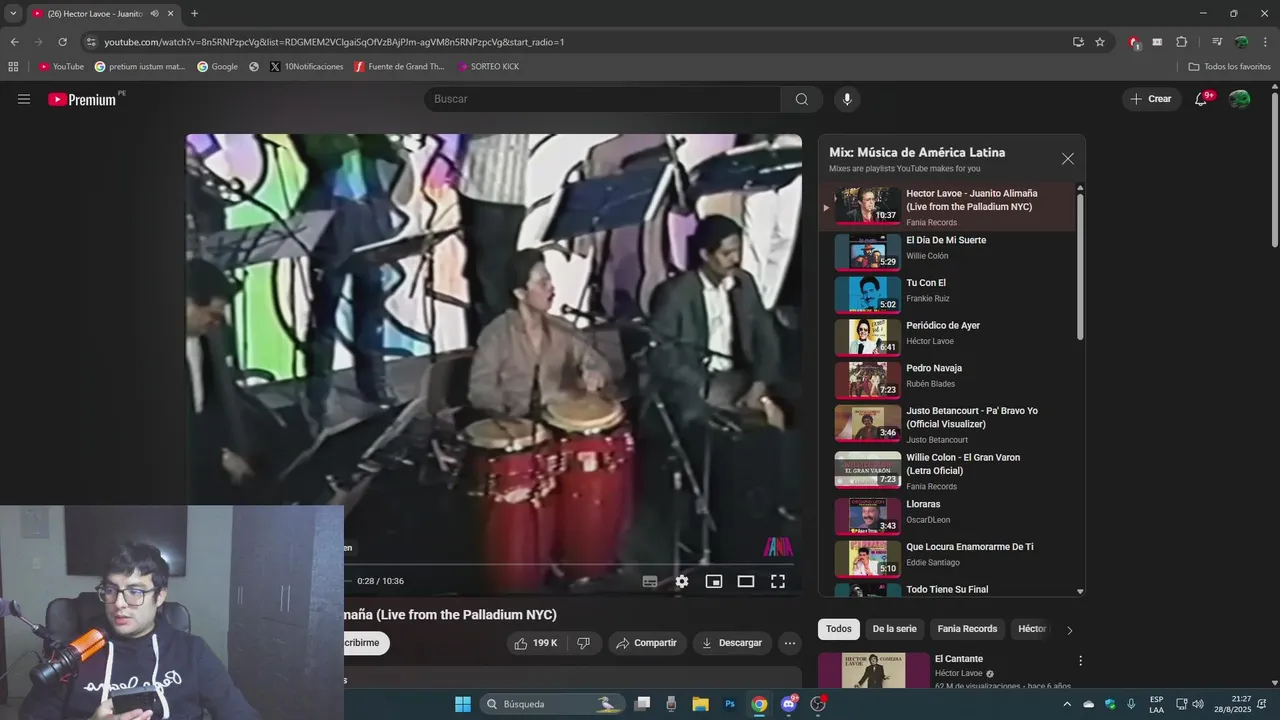
Task: Select the Héctor filter chip
Action: click(x=1031, y=629)
